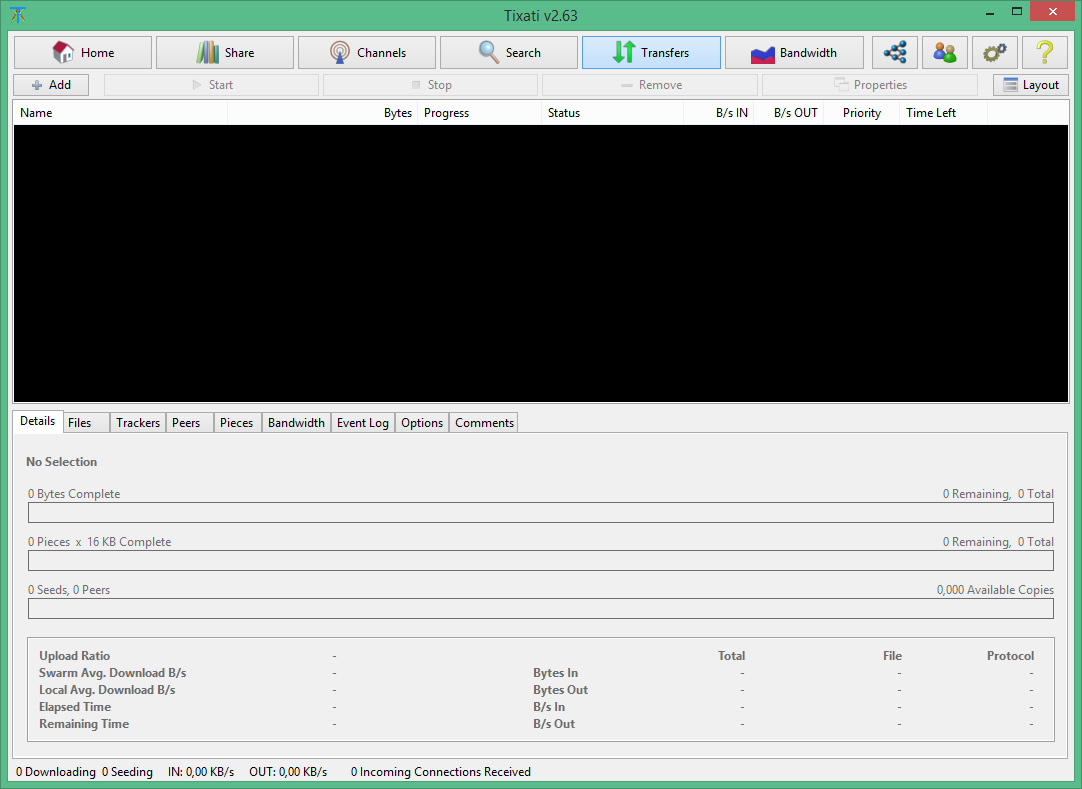Open the Peers tab
The height and width of the screenshot is (789, 1082).
[x=186, y=423]
